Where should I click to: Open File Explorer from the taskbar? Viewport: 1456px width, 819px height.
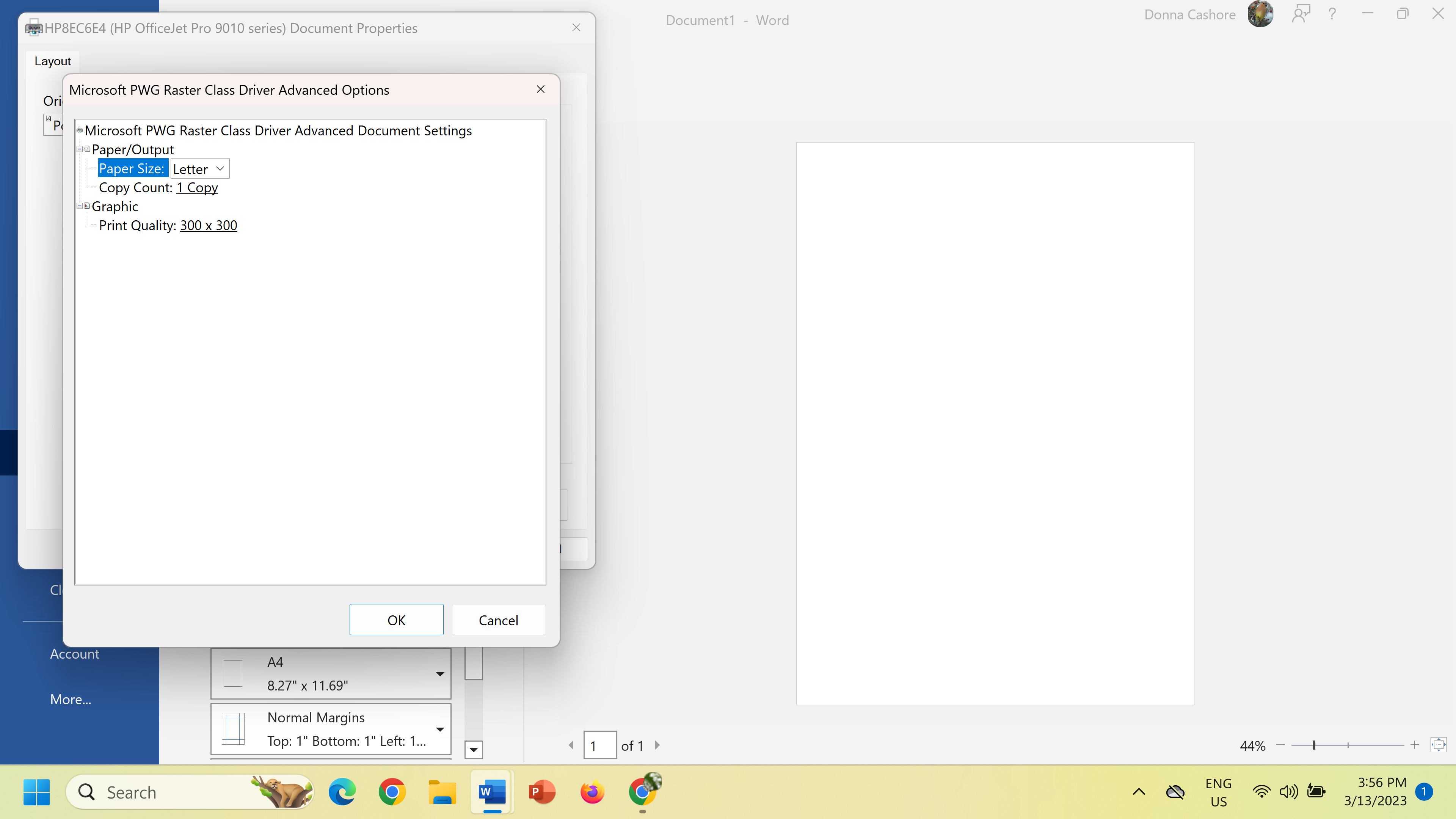pyautogui.click(x=441, y=791)
